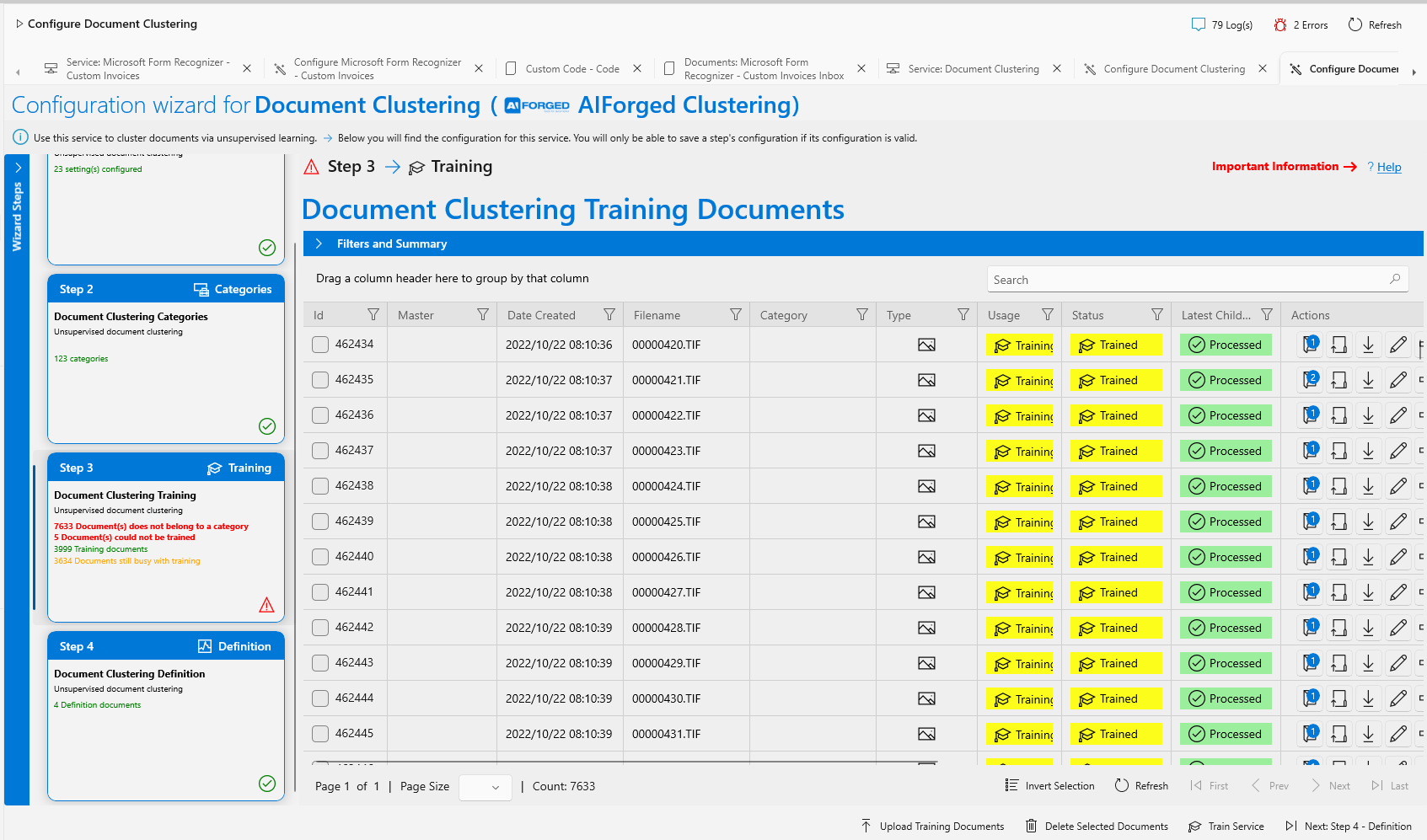Check the checkbox for document 462434
The width and height of the screenshot is (1427, 840).
click(x=320, y=345)
